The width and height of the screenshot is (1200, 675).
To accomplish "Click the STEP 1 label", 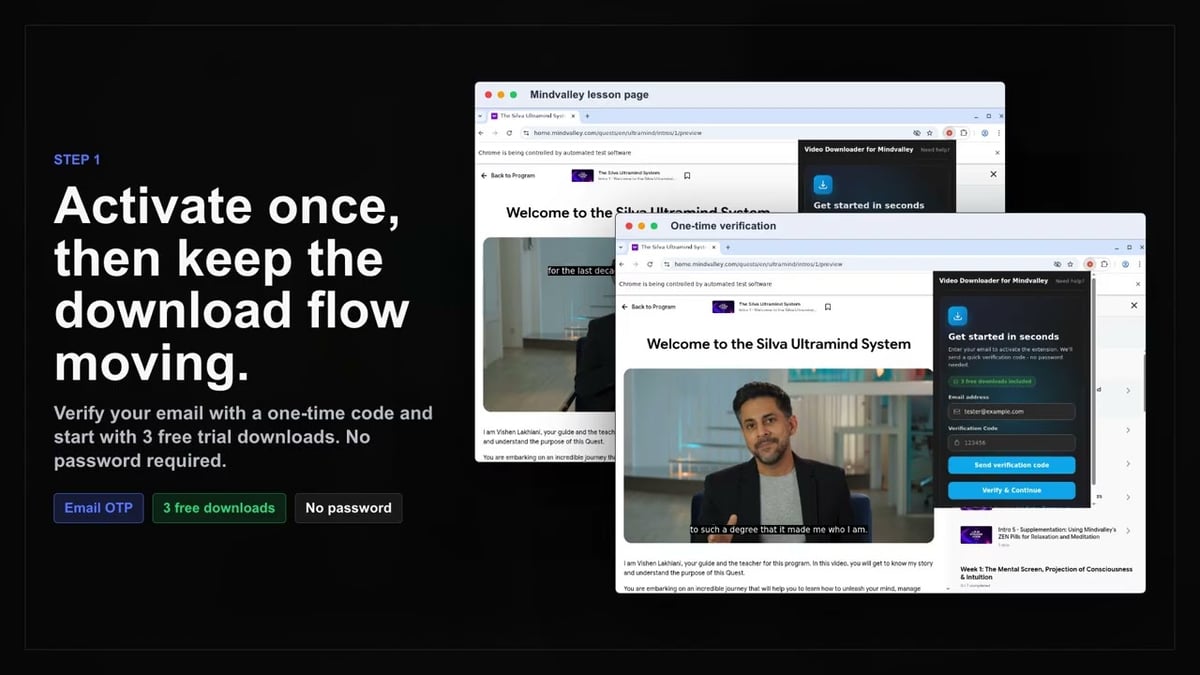I will [x=77, y=159].
